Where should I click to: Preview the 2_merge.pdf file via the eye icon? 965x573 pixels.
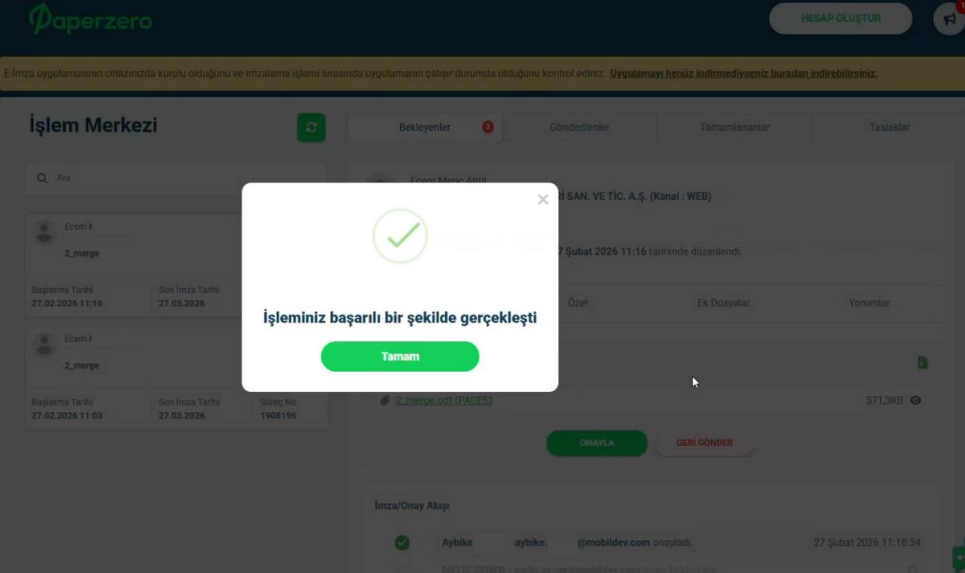[x=915, y=400]
